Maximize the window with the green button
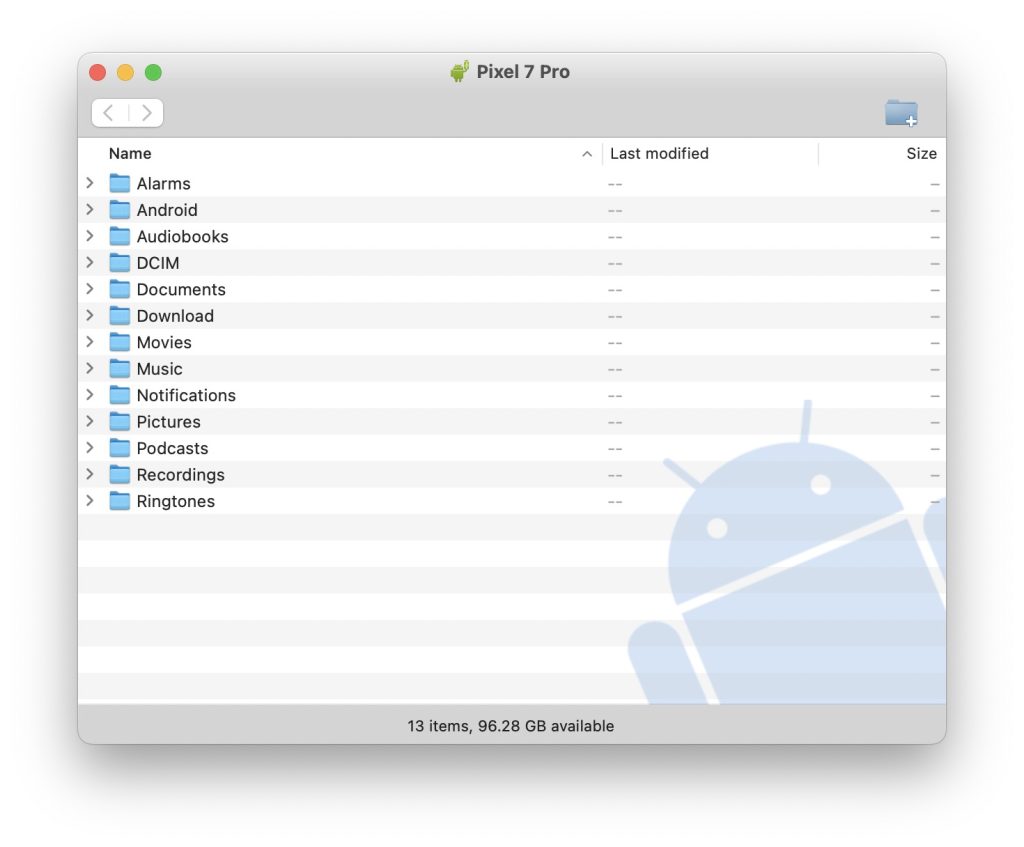This screenshot has width=1024, height=847. tap(153, 72)
